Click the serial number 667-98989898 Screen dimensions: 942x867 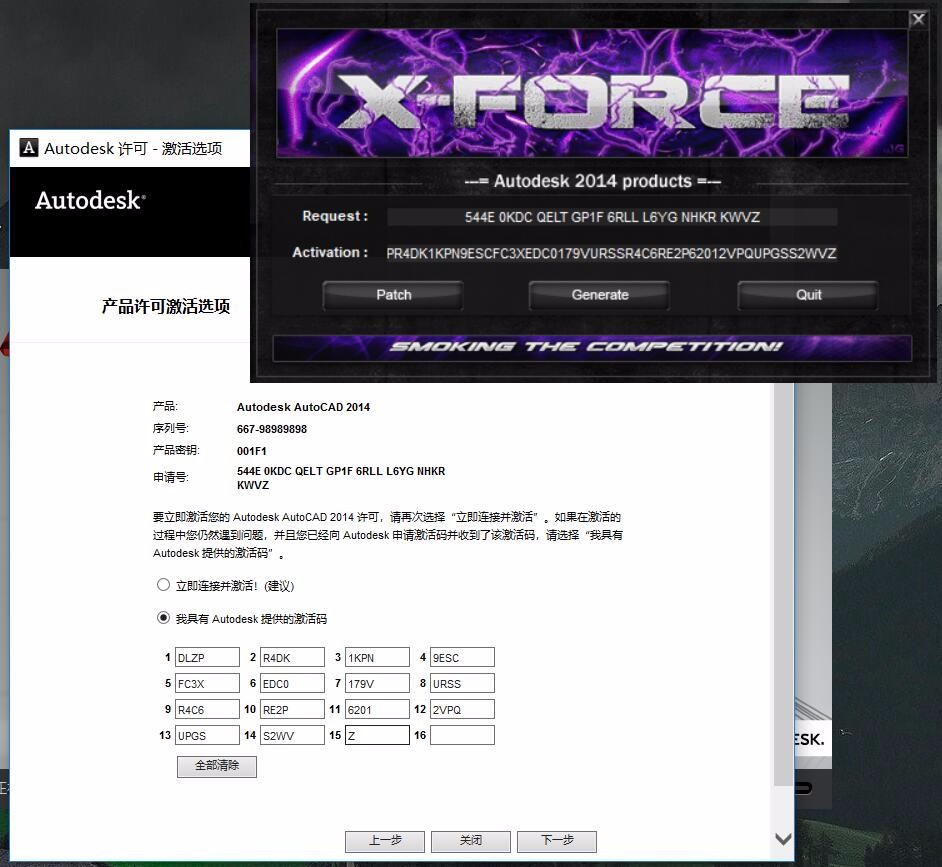coord(272,429)
